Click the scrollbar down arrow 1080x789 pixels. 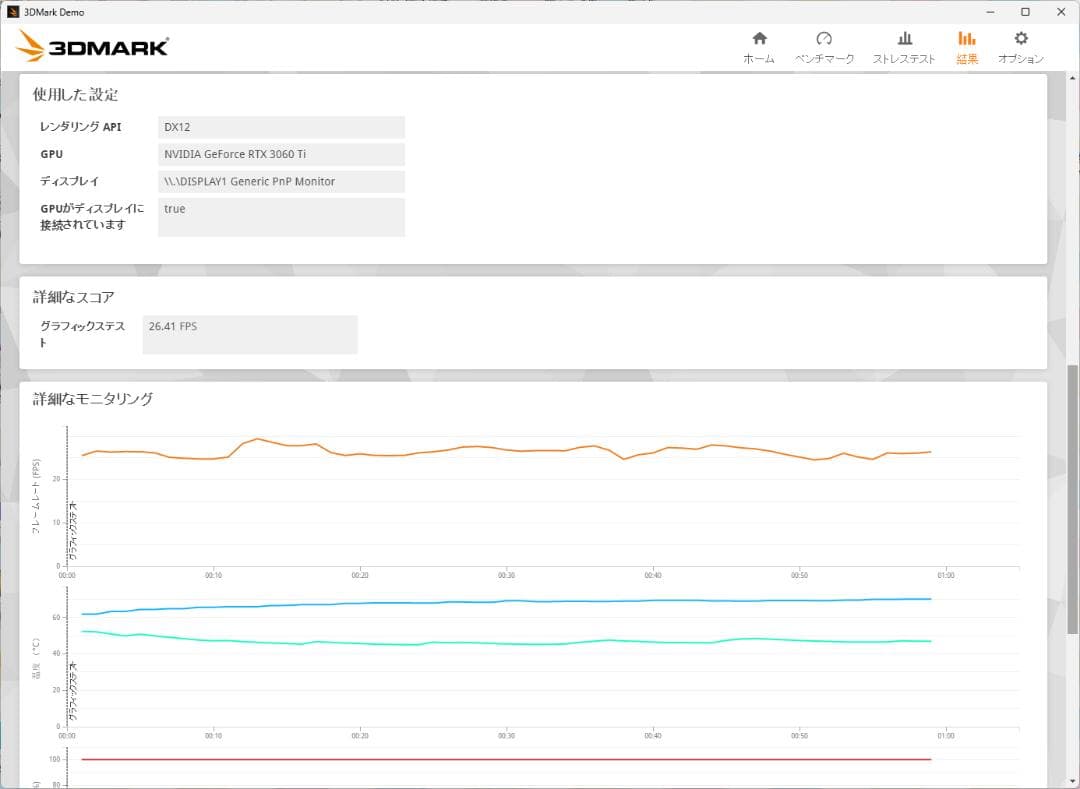pyautogui.click(x=1072, y=781)
